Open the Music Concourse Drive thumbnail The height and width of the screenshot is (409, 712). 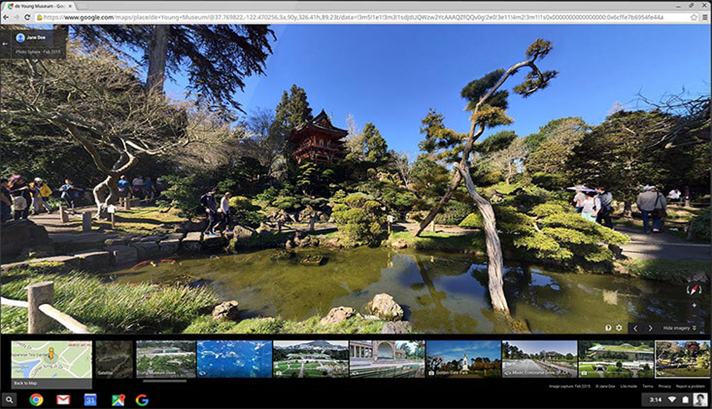(539, 359)
